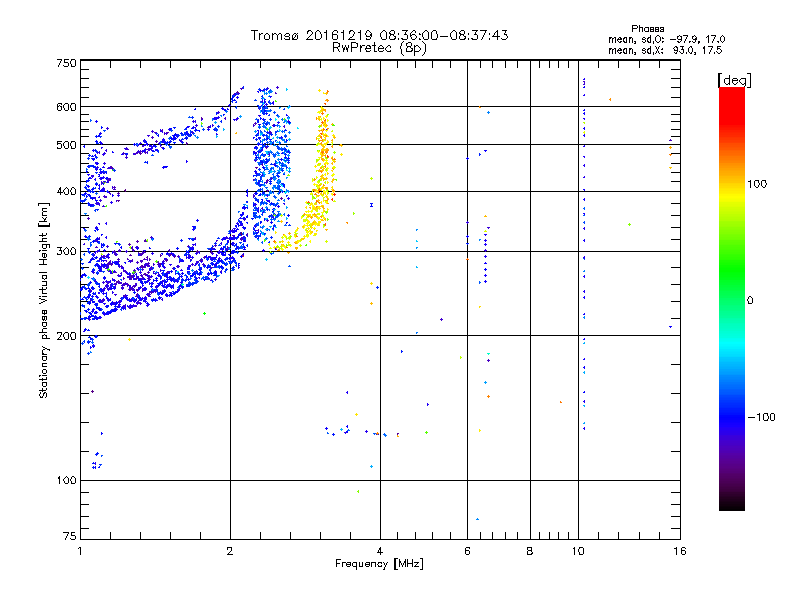Click the 'Phases' header label
The height and width of the screenshot is (600, 800).
point(647,29)
